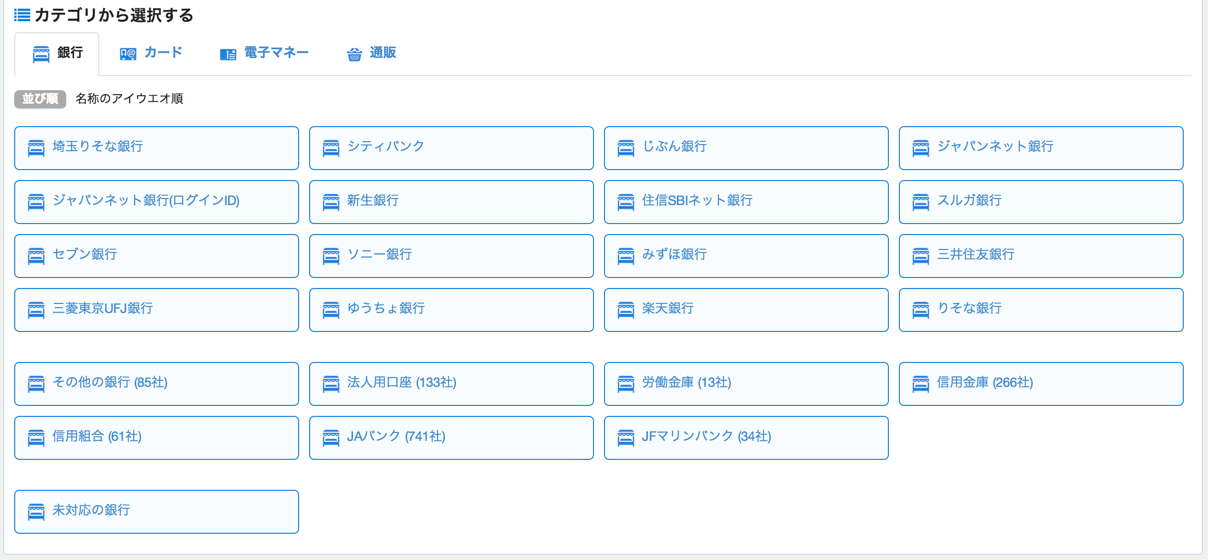Select ジャパンネット銀行(ログインID)

[x=157, y=202]
